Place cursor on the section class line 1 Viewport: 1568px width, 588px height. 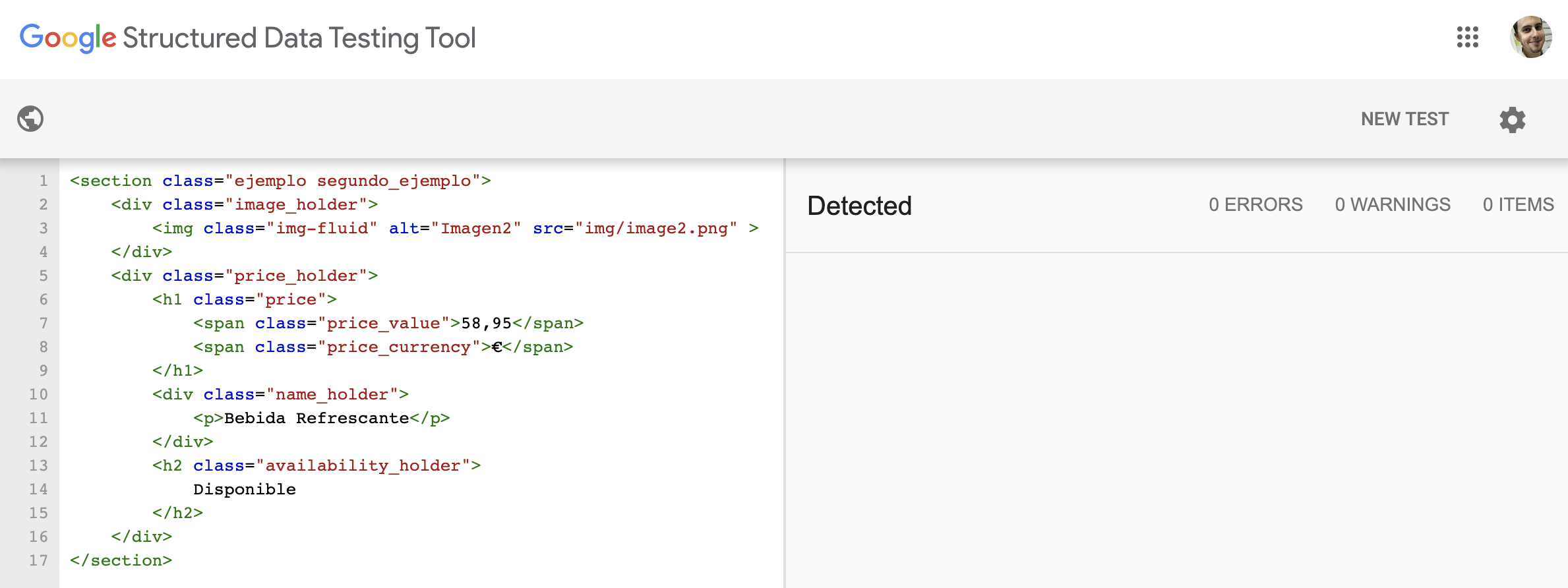coord(280,181)
